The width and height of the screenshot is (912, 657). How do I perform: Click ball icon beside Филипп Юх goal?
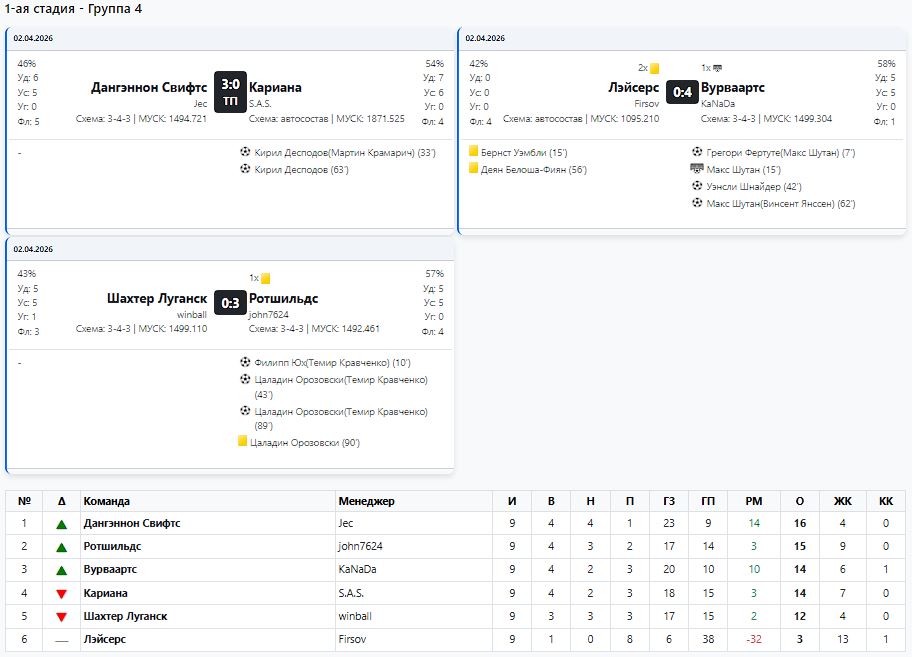click(x=245, y=362)
